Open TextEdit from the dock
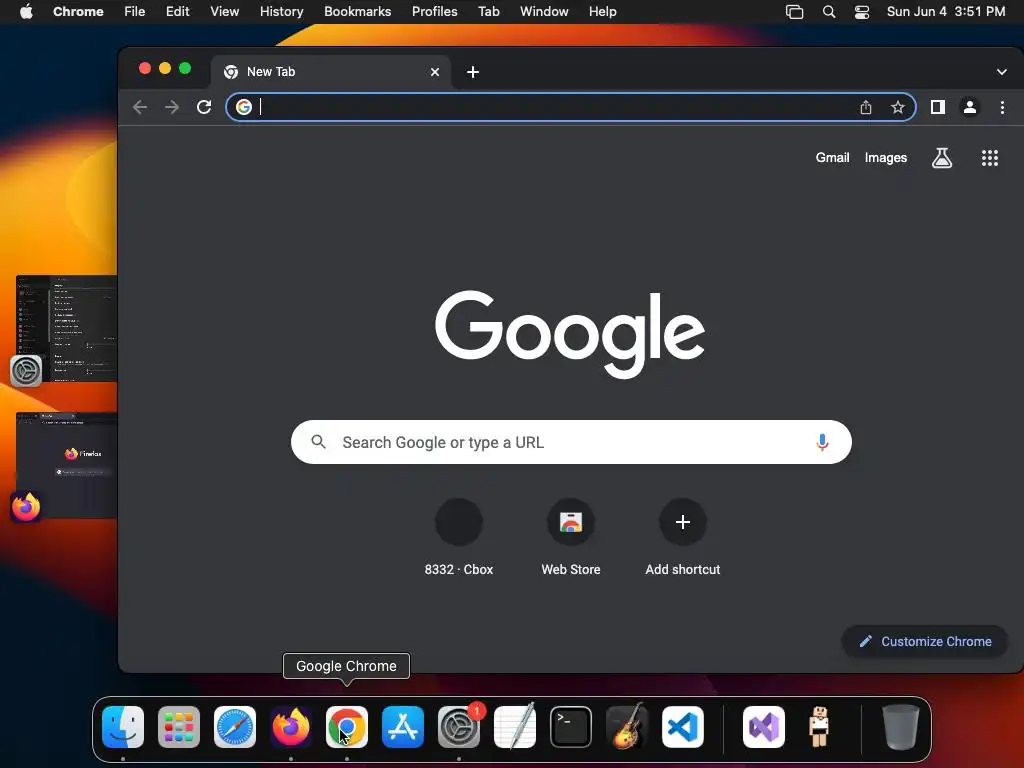 (515, 727)
